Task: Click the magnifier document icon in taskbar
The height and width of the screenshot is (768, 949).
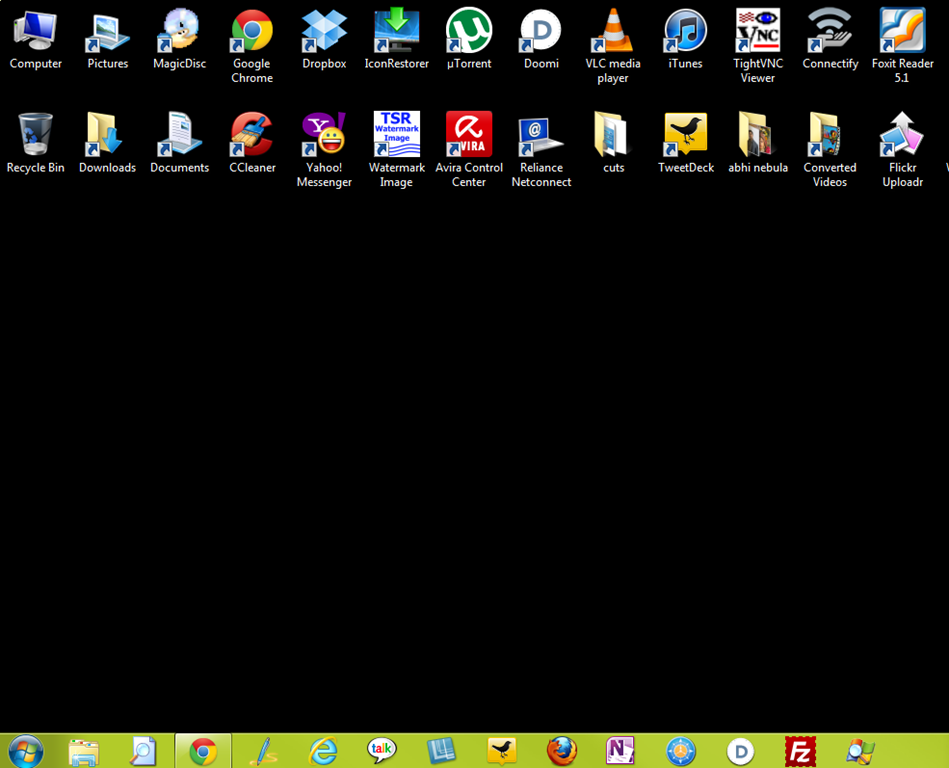Action: pyautogui.click(x=143, y=752)
